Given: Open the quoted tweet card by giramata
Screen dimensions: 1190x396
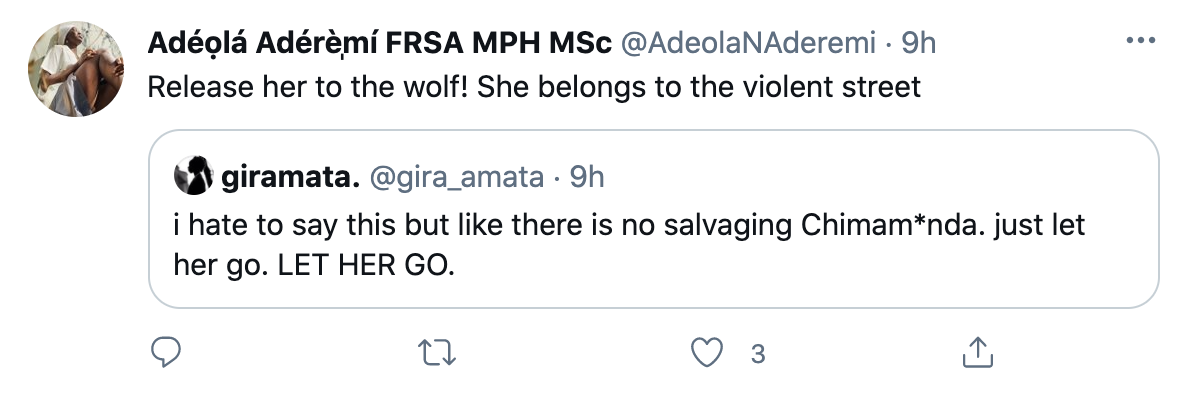Looking at the screenshot, I should pos(653,219).
